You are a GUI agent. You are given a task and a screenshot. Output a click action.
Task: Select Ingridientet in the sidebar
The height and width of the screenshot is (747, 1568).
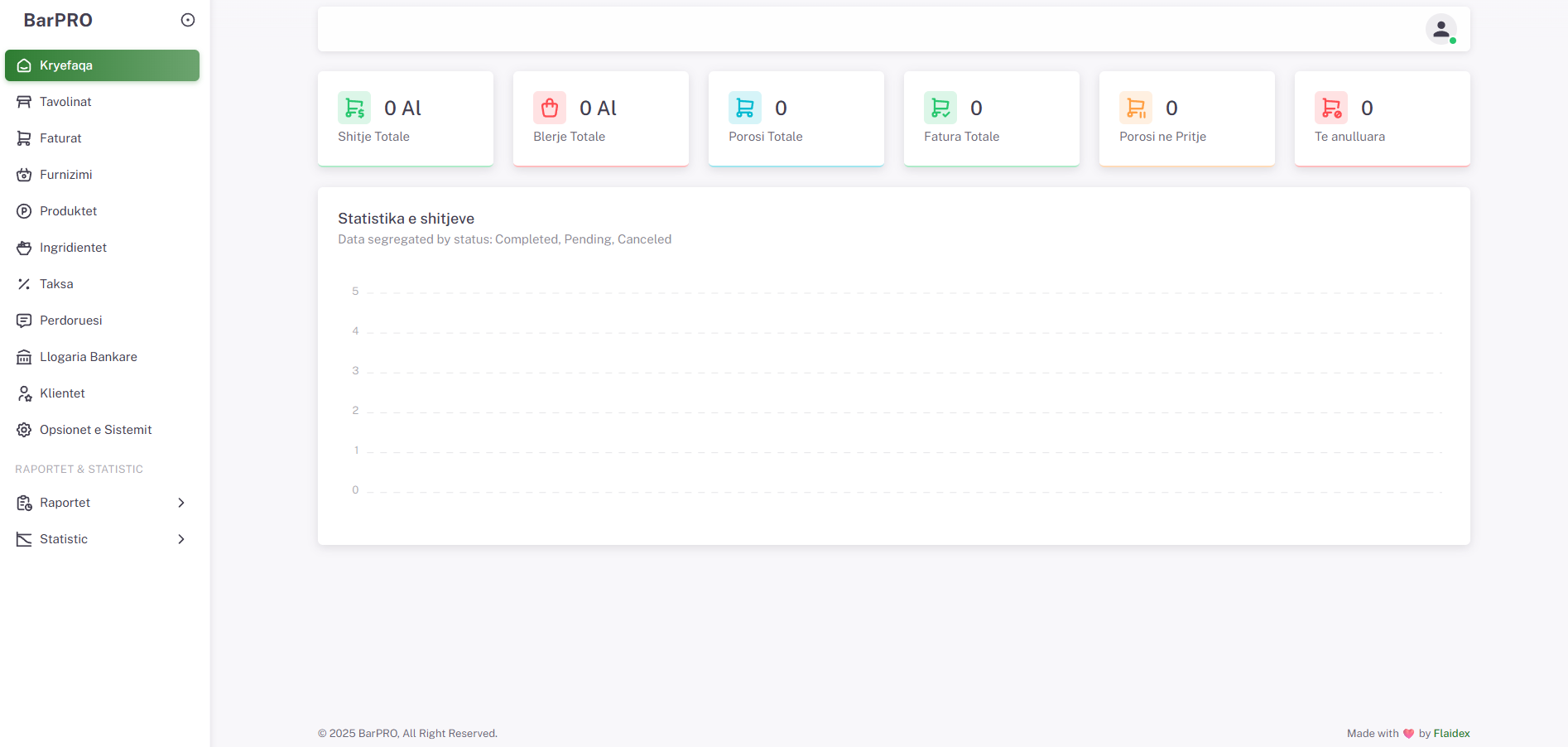click(x=102, y=248)
